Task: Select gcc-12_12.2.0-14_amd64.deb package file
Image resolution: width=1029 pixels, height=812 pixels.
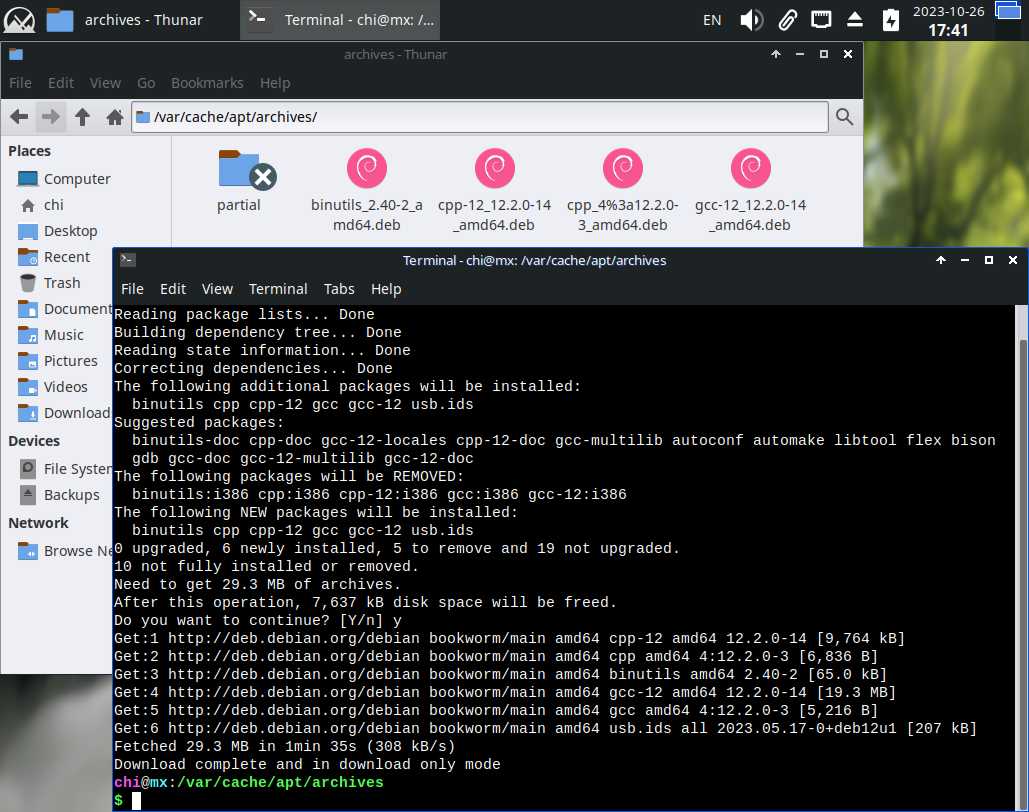Action: click(751, 190)
